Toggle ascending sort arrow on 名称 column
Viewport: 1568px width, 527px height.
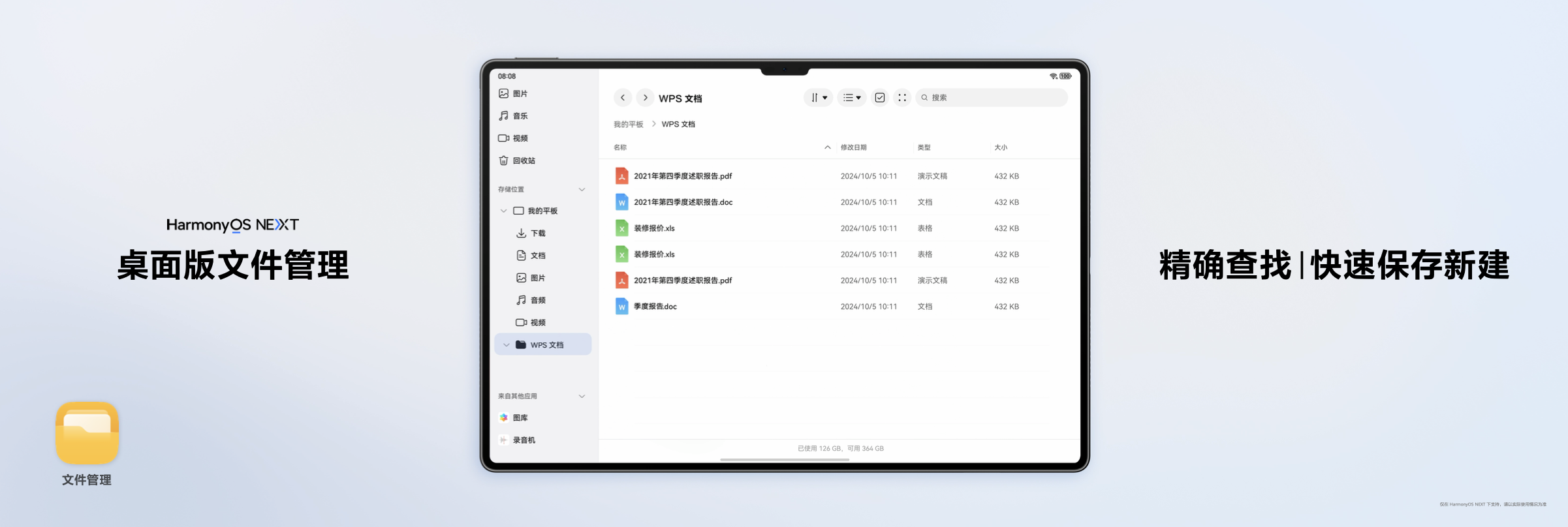(827, 147)
